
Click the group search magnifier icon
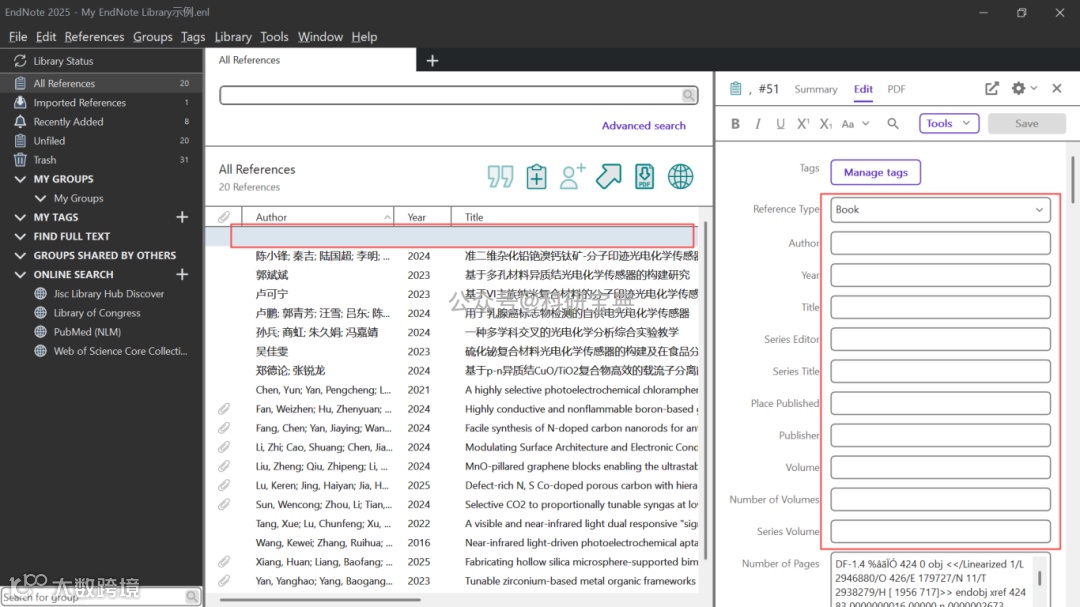(x=192, y=596)
